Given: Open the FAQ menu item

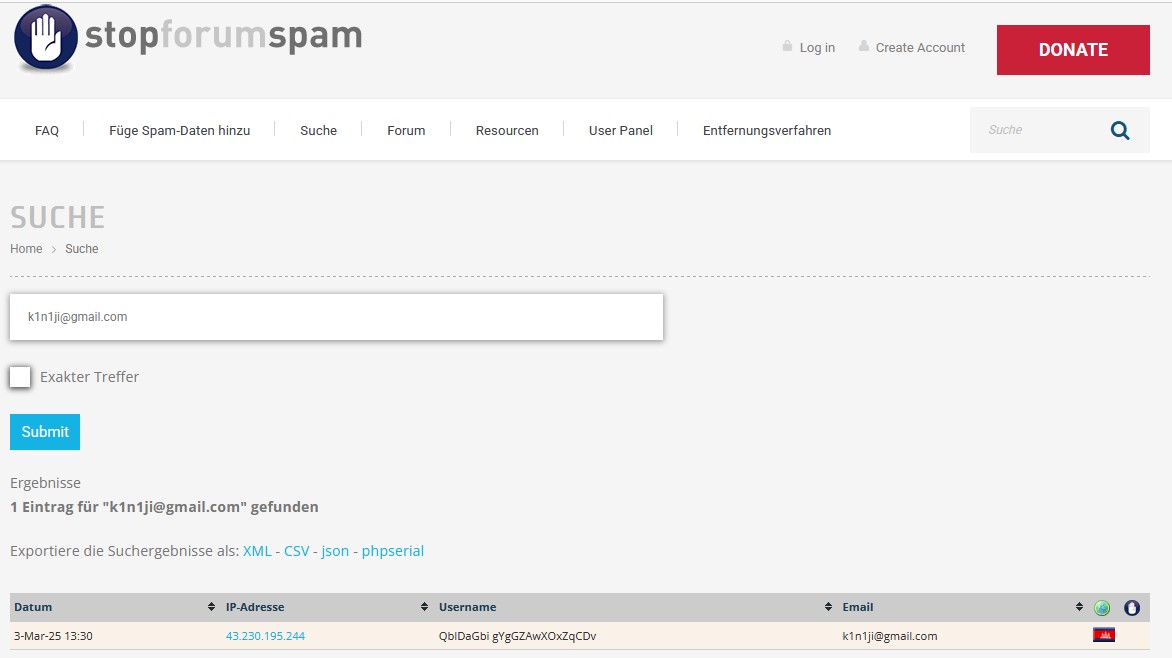Looking at the screenshot, I should pos(47,130).
